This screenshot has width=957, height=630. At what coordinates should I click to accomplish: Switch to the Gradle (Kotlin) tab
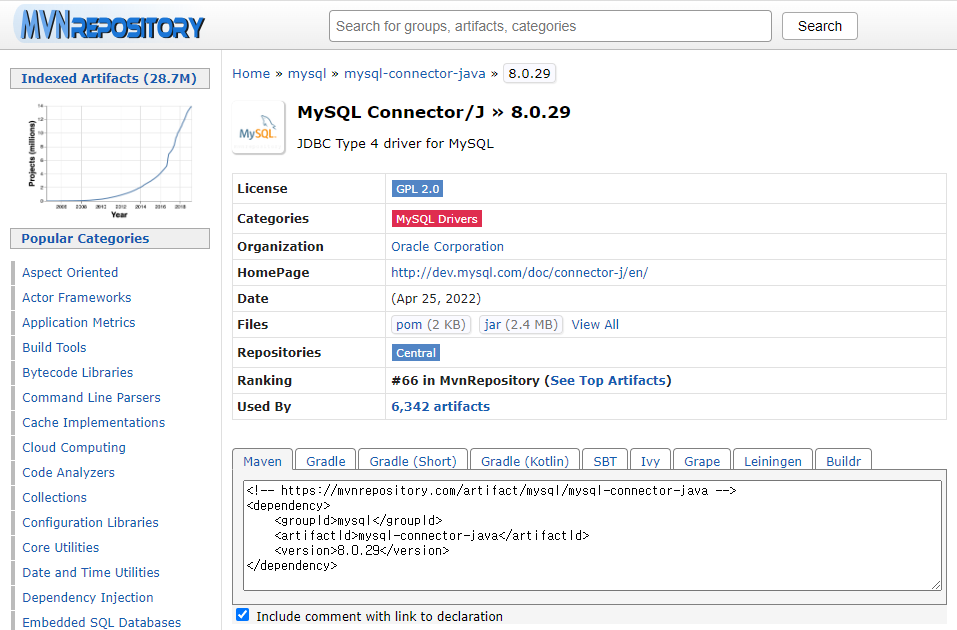point(524,461)
